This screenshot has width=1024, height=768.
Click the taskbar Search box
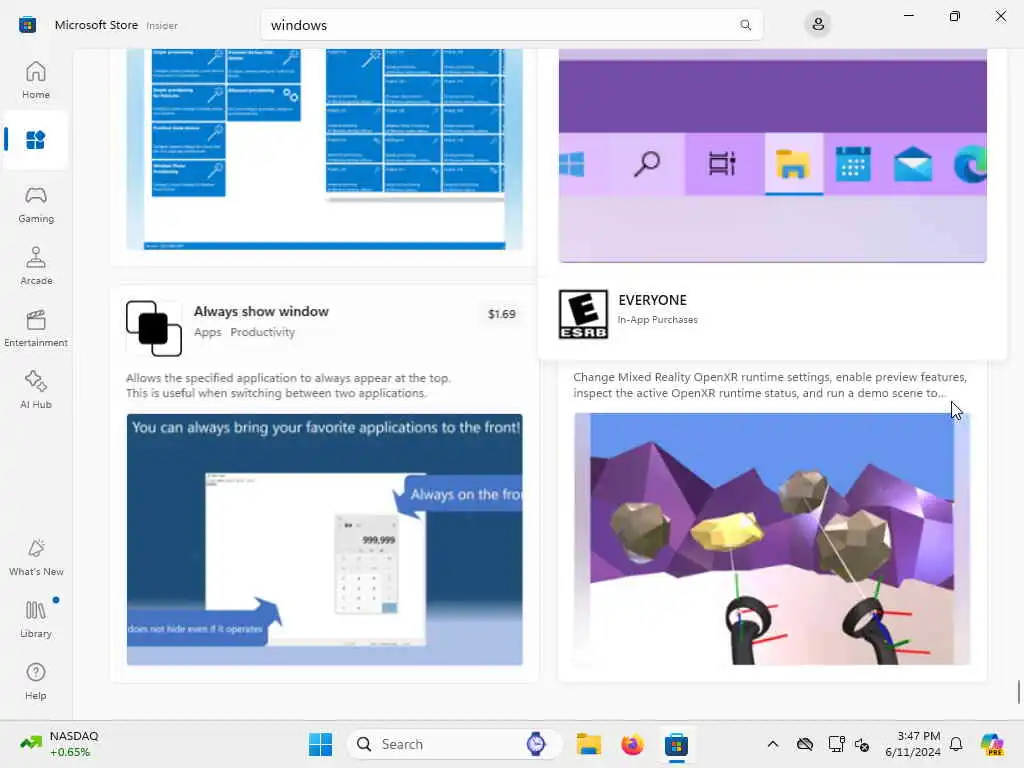(454, 744)
